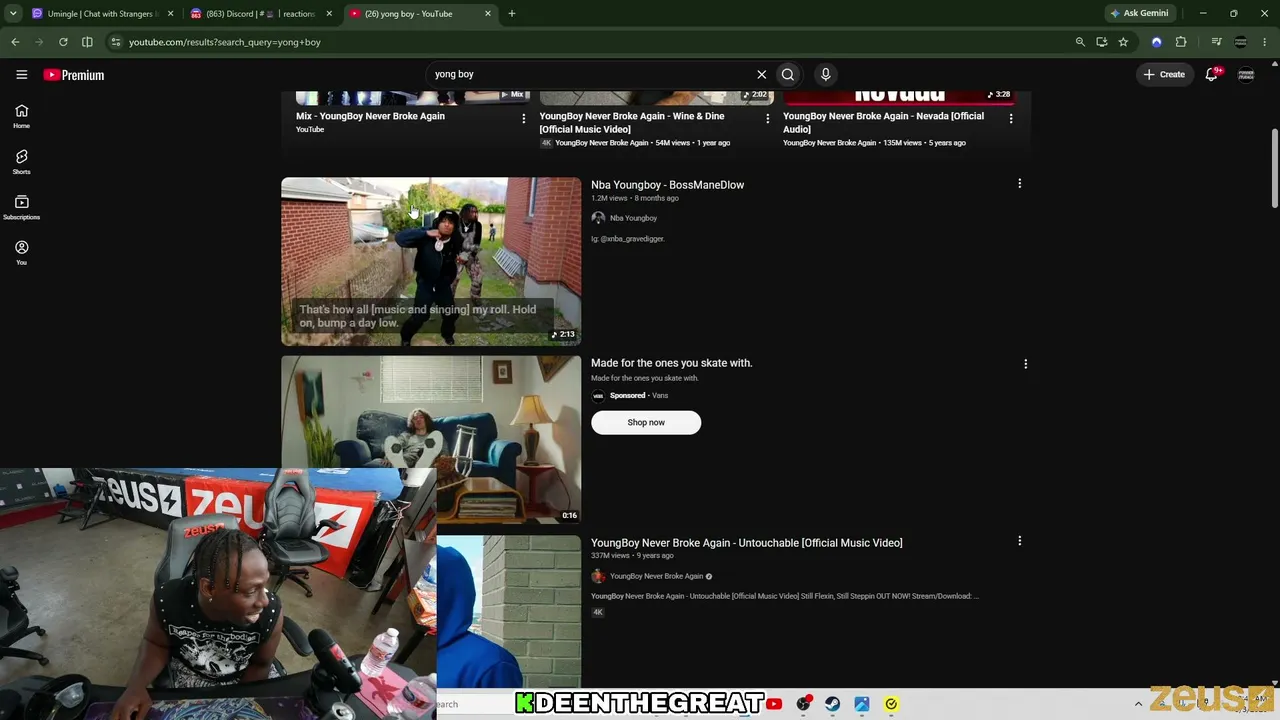Click the magnifier search button
The image size is (1280, 720).
(788, 74)
